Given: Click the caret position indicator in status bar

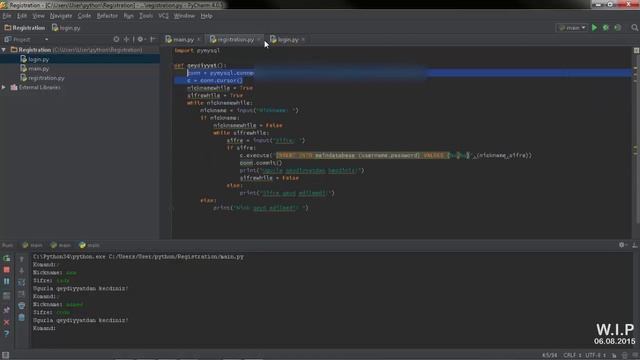Looking at the screenshot, I should [550, 355].
